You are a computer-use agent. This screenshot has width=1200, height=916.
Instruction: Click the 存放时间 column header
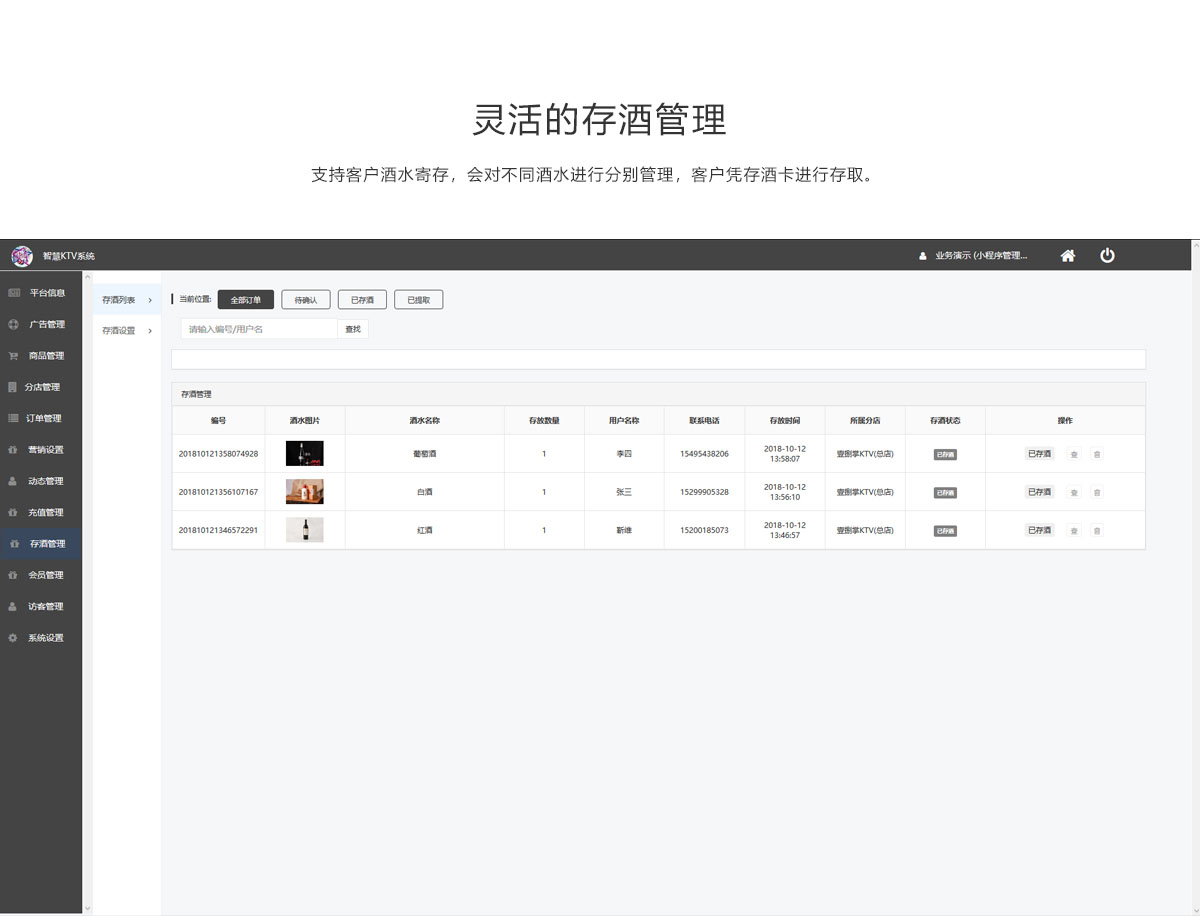coord(785,421)
